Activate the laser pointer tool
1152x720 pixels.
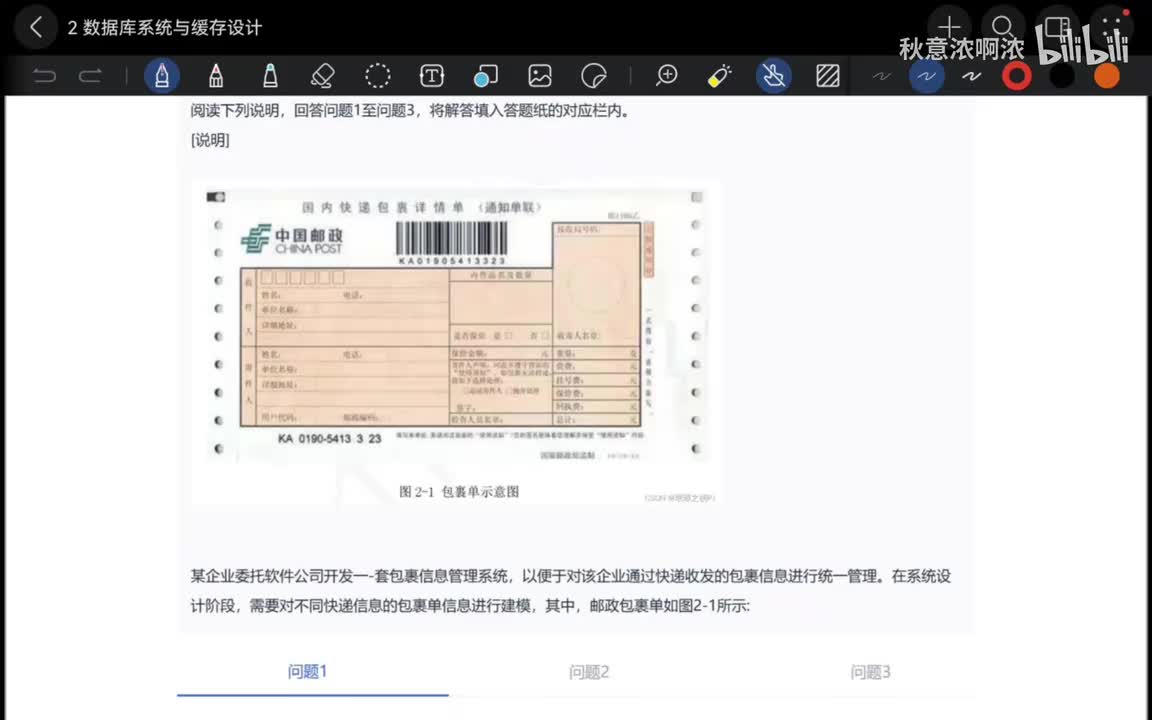click(720, 76)
